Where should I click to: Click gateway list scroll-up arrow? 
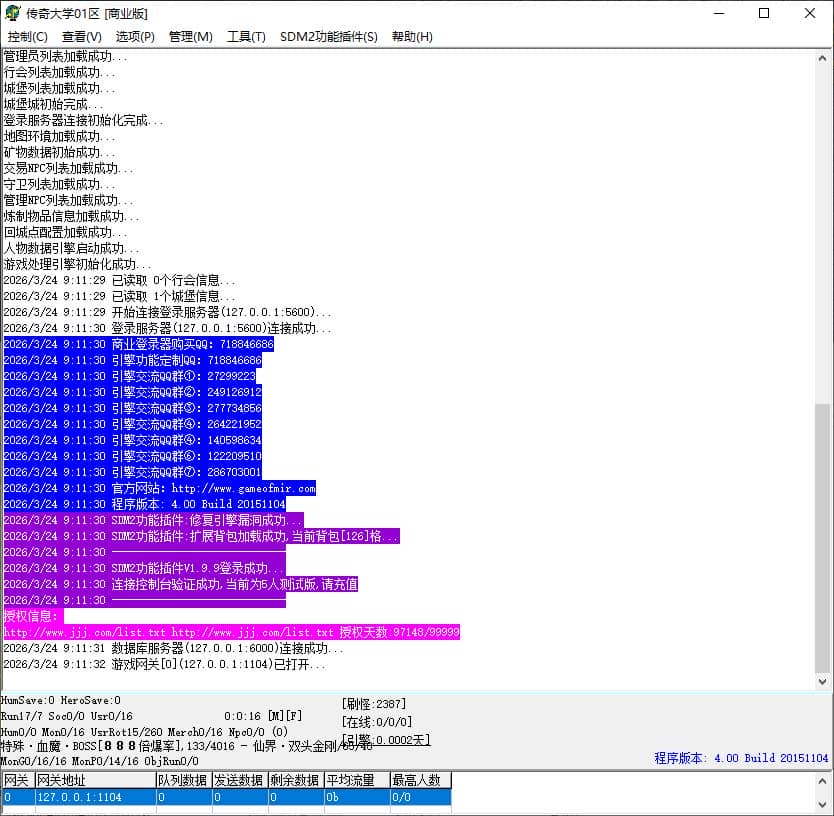(x=822, y=781)
